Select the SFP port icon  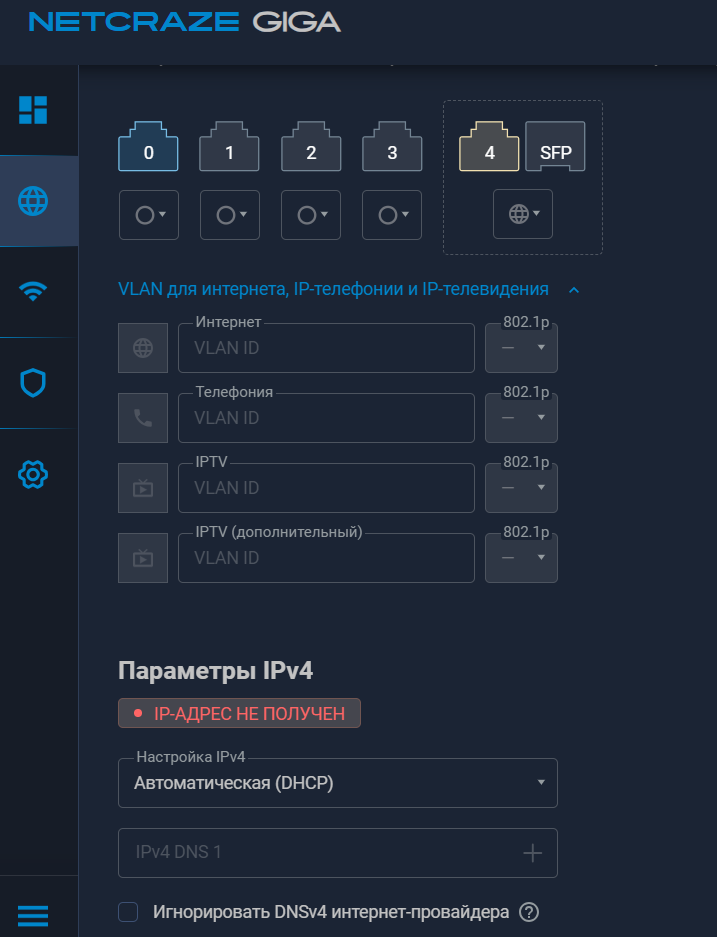tap(555, 146)
